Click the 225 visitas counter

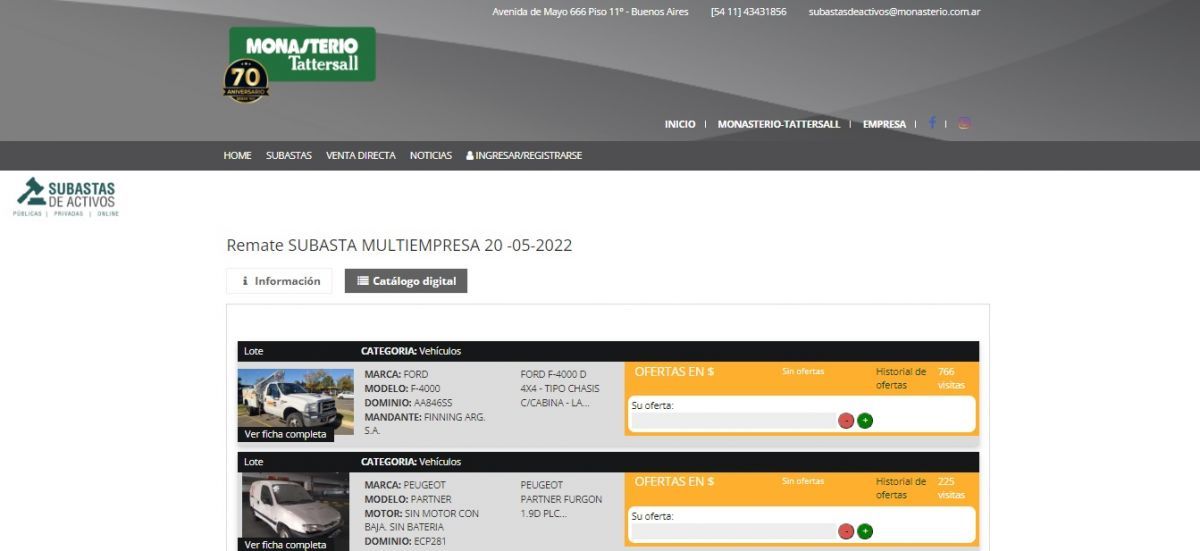point(952,488)
